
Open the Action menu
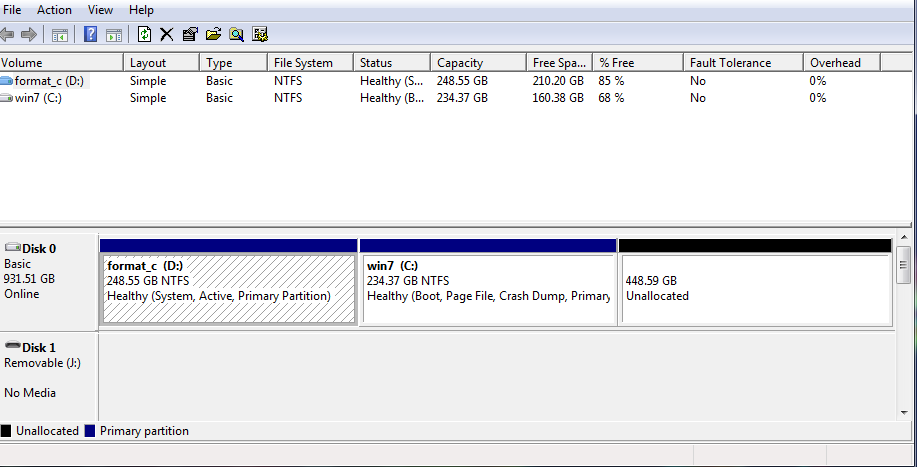pyautogui.click(x=54, y=10)
